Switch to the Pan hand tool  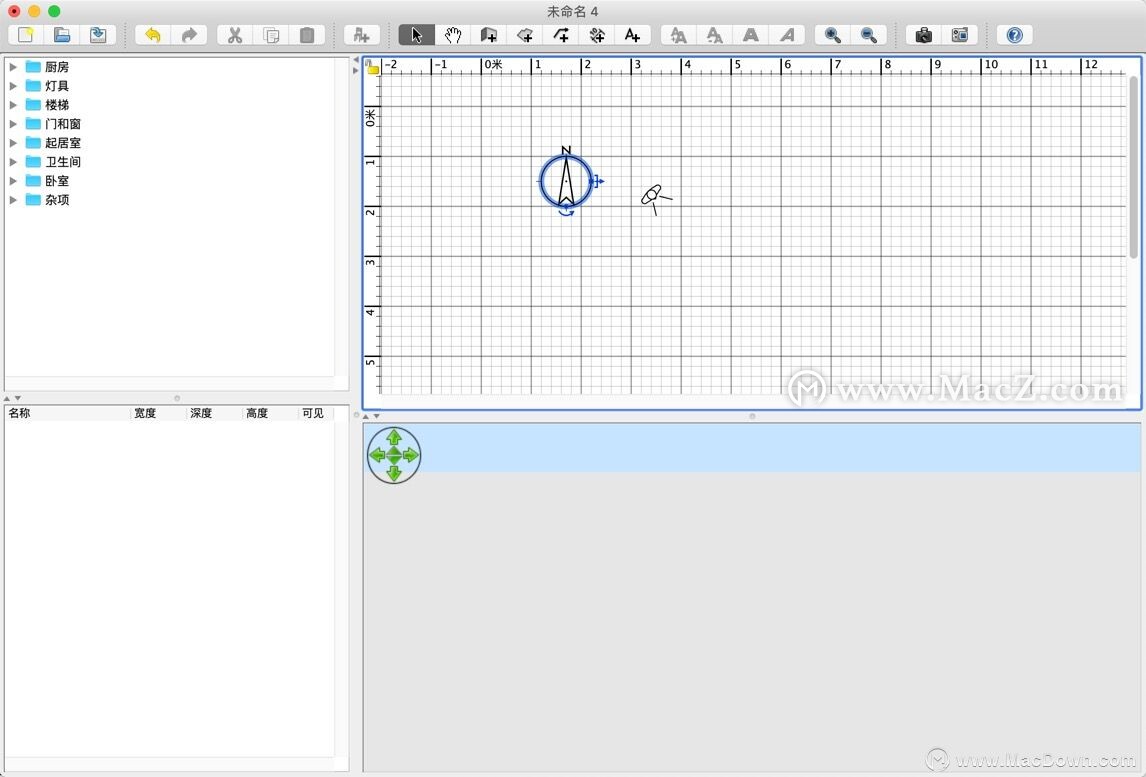coord(453,35)
